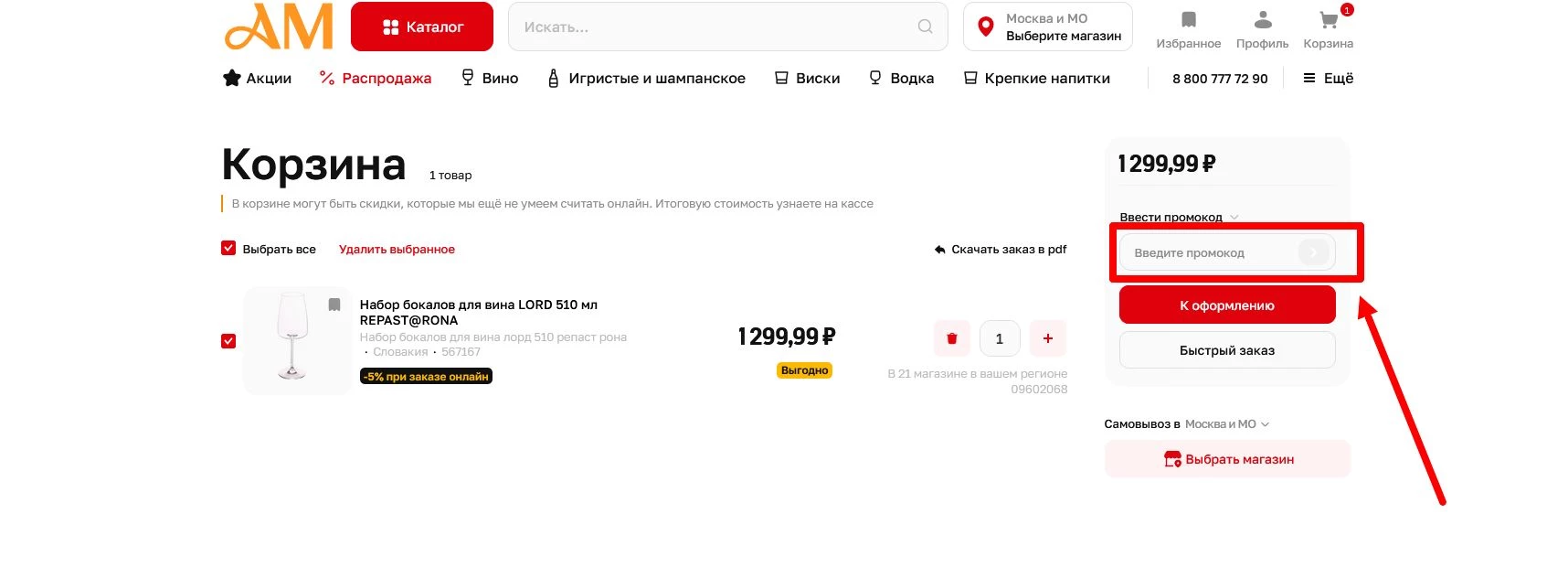Image resolution: width=1568 pixels, height=567 pixels.
Task: Open the Корзина cart icon in header
Action: point(1328,20)
